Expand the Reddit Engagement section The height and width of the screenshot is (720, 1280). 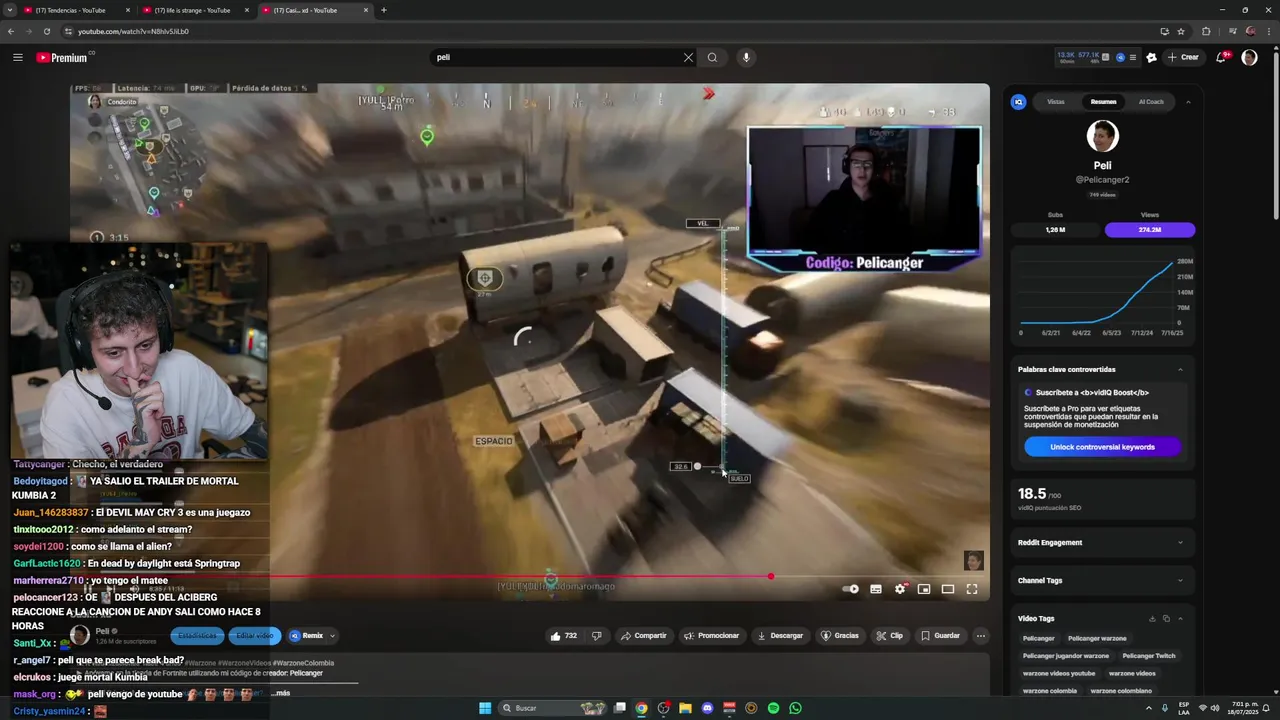point(1180,542)
